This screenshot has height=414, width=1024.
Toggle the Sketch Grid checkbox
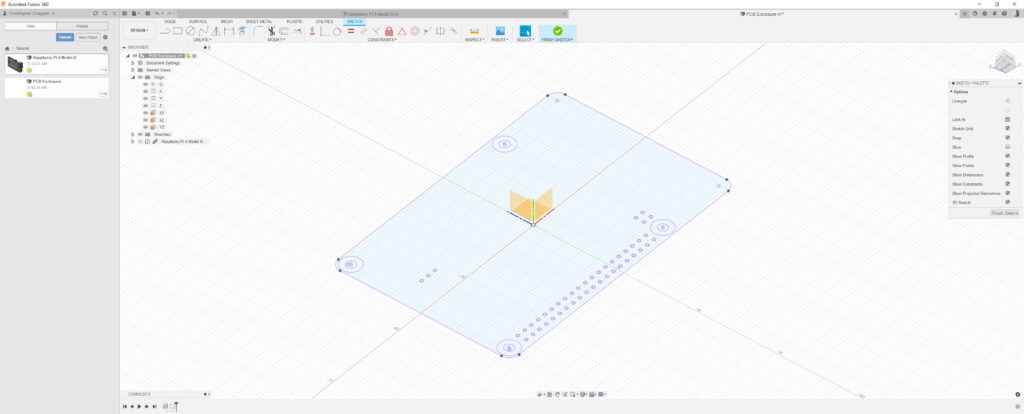[x=1008, y=129]
